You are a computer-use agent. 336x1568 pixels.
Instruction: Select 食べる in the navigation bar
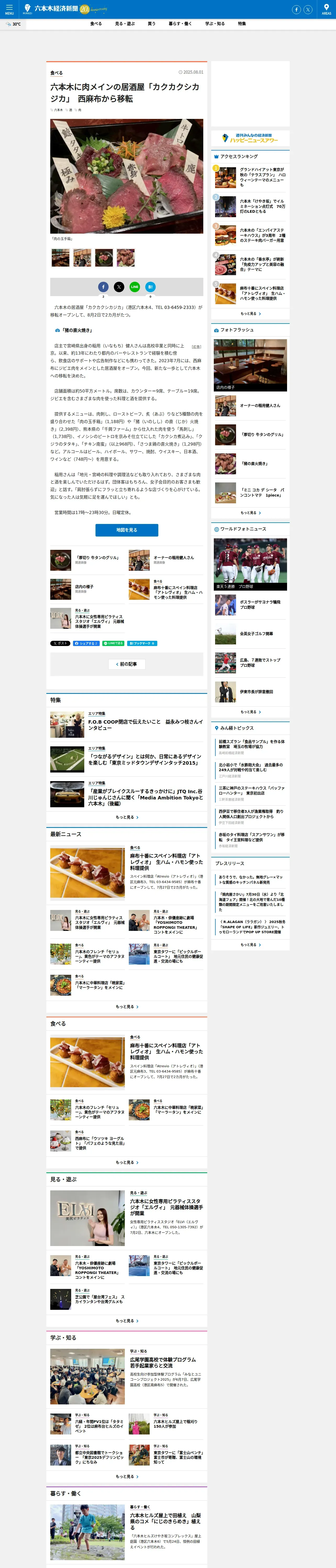click(x=96, y=24)
